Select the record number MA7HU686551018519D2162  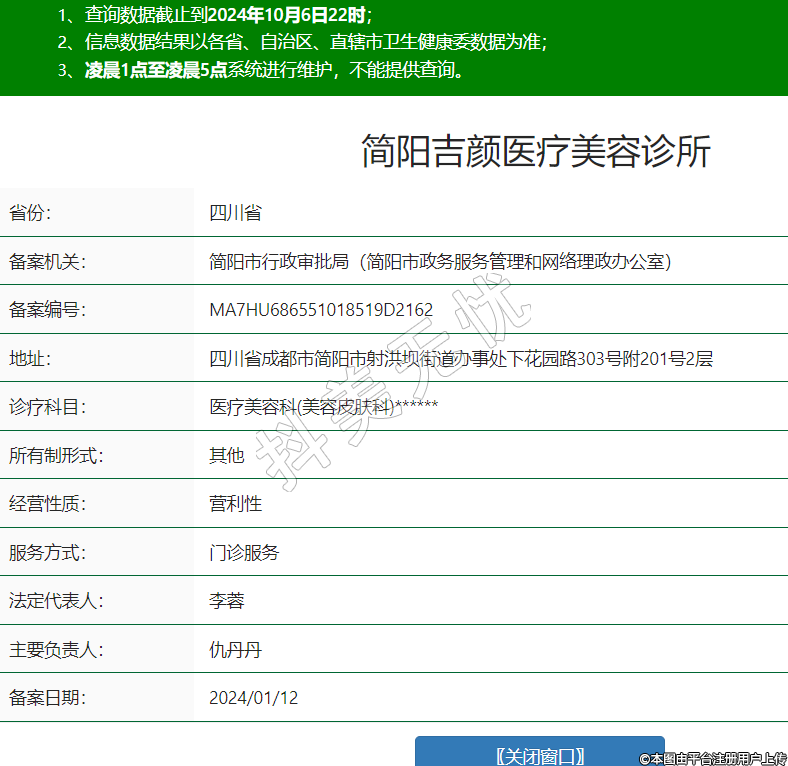point(321,310)
